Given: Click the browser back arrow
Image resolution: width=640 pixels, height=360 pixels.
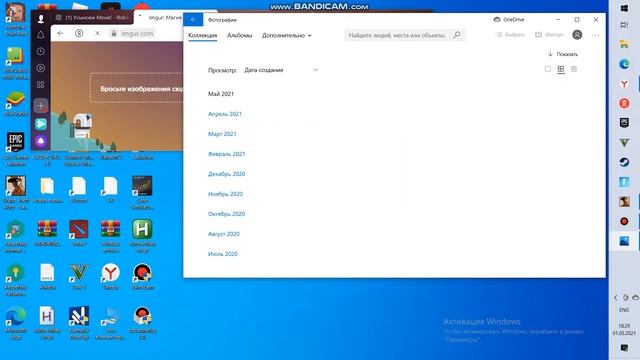Looking at the screenshot, I should [x=60, y=33].
